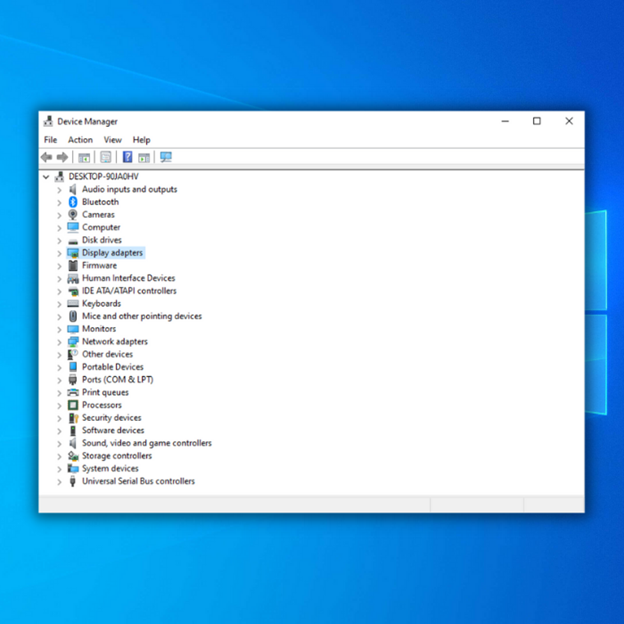Select the Software devices label
The height and width of the screenshot is (624, 624).
(113, 430)
